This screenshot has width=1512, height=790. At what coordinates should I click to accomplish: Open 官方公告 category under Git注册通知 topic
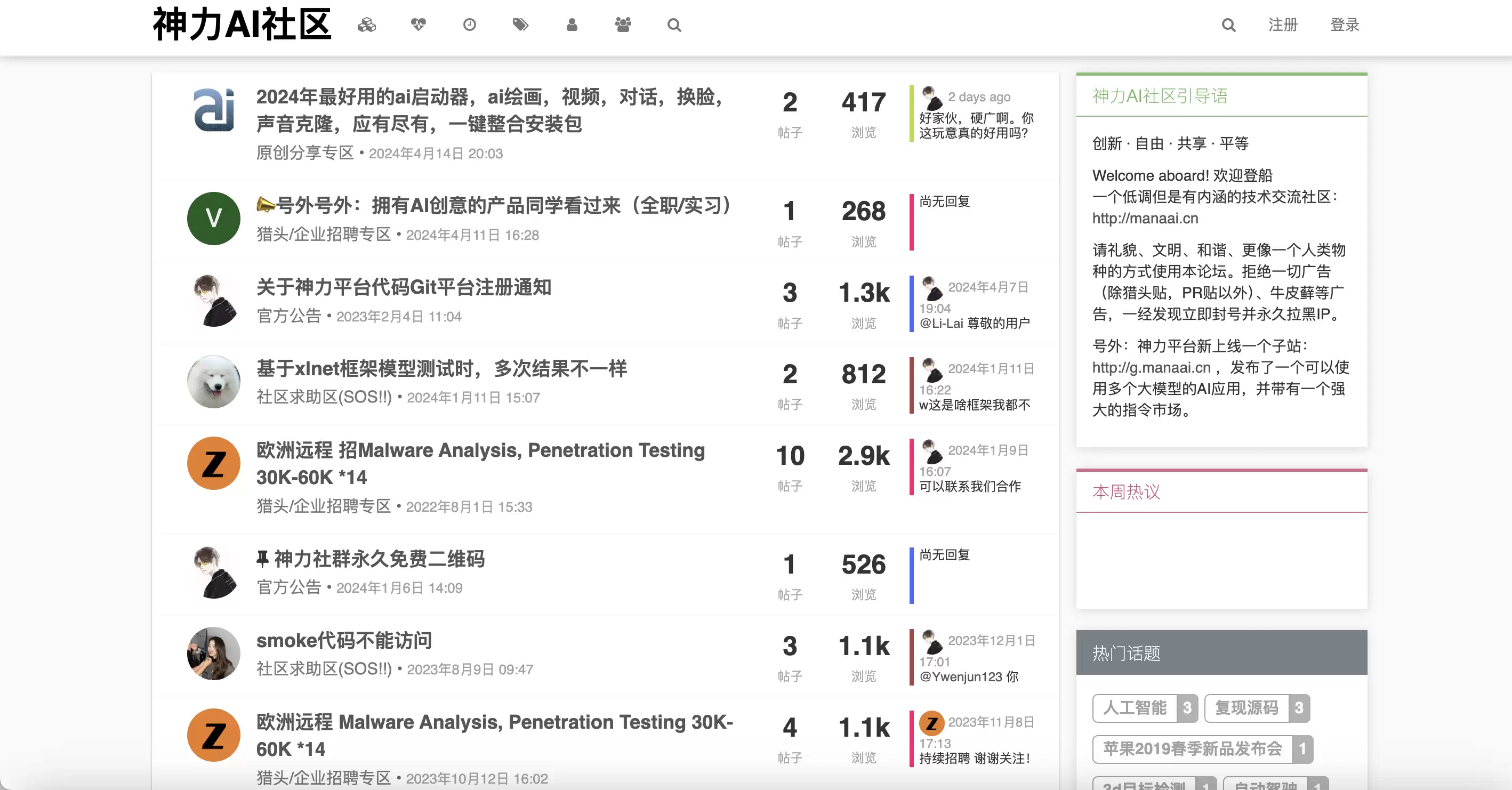pyautogui.click(x=289, y=316)
